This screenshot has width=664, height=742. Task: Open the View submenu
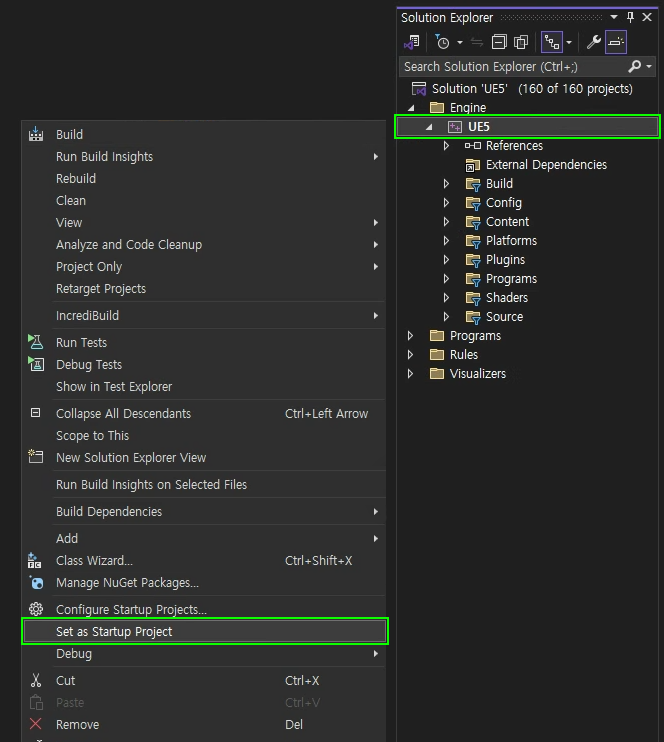(204, 222)
